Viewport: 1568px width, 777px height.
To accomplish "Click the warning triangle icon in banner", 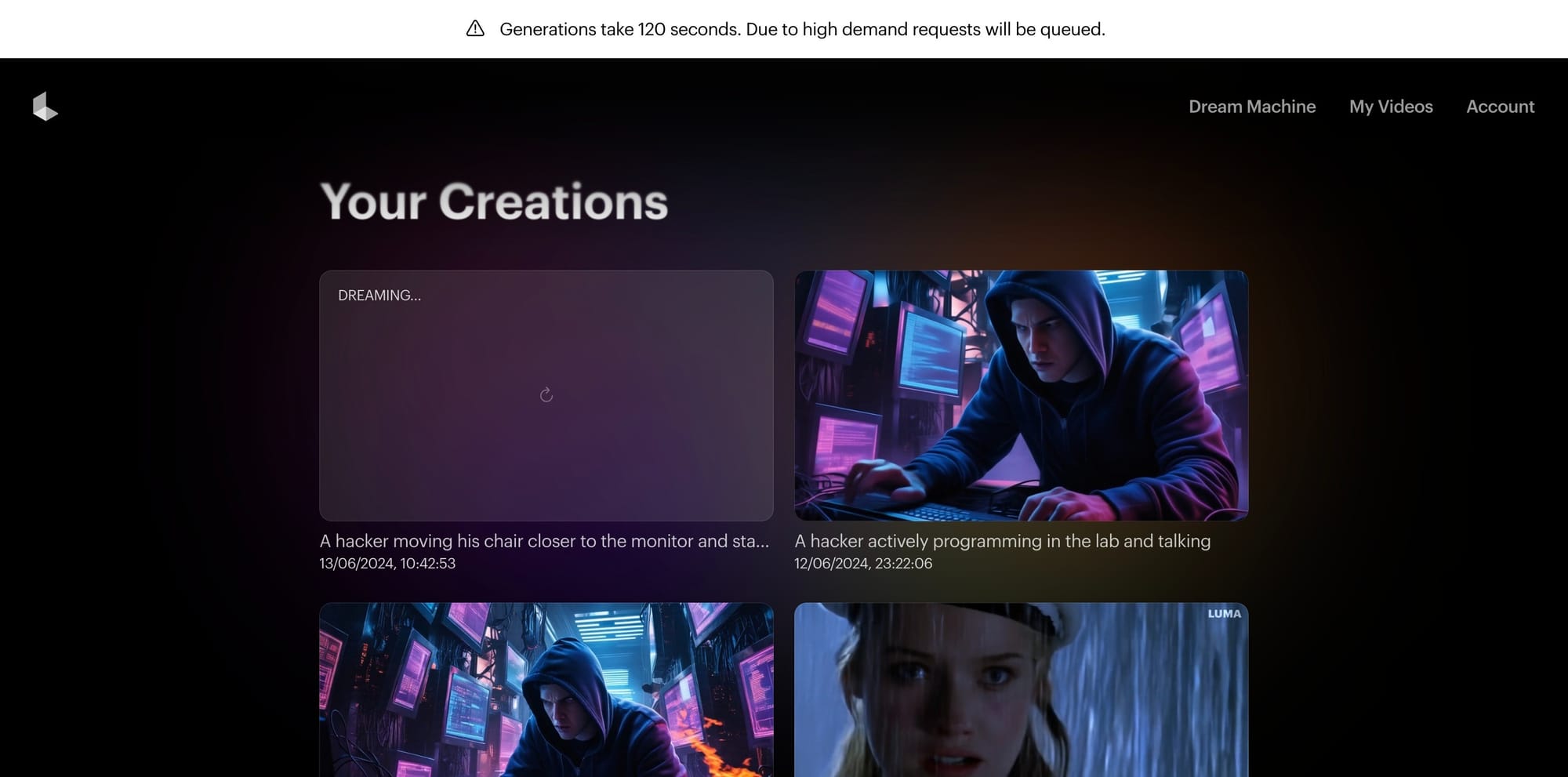I will coord(475,29).
